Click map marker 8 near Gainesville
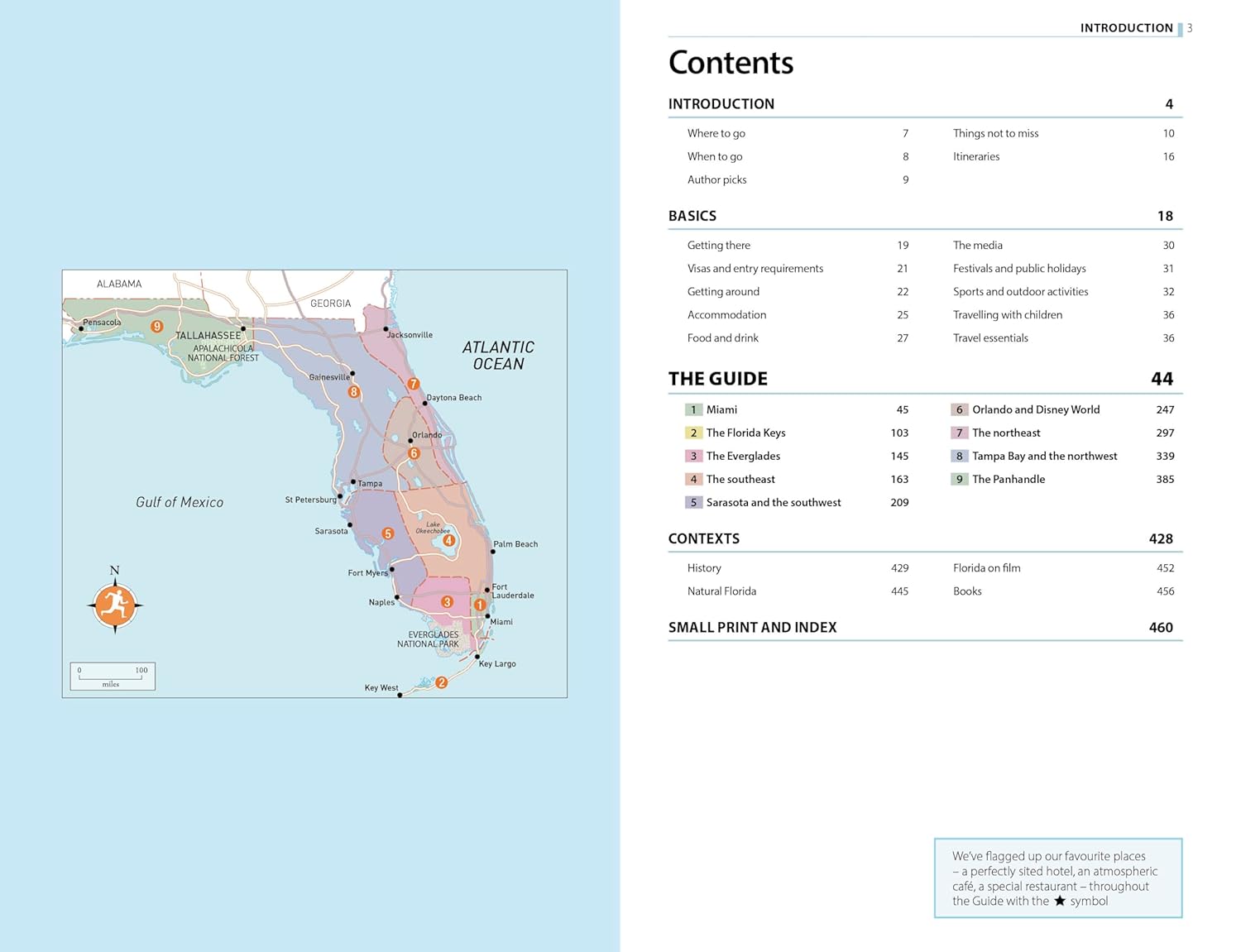 tap(354, 392)
